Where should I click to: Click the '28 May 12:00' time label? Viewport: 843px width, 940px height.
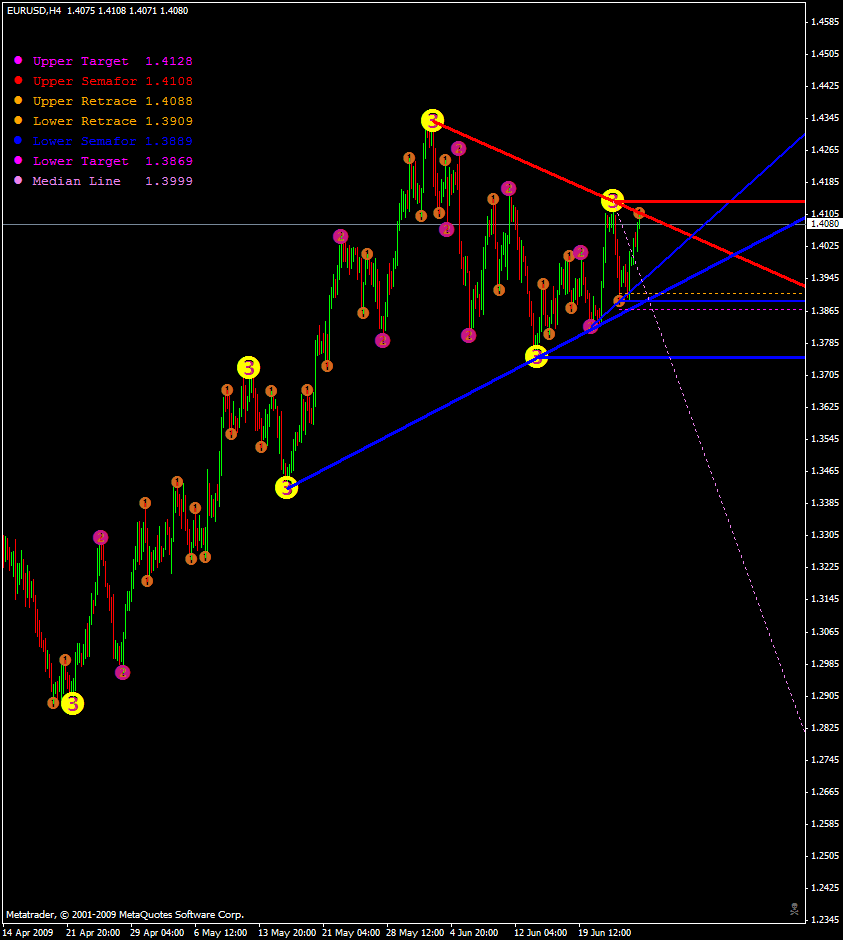point(416,933)
